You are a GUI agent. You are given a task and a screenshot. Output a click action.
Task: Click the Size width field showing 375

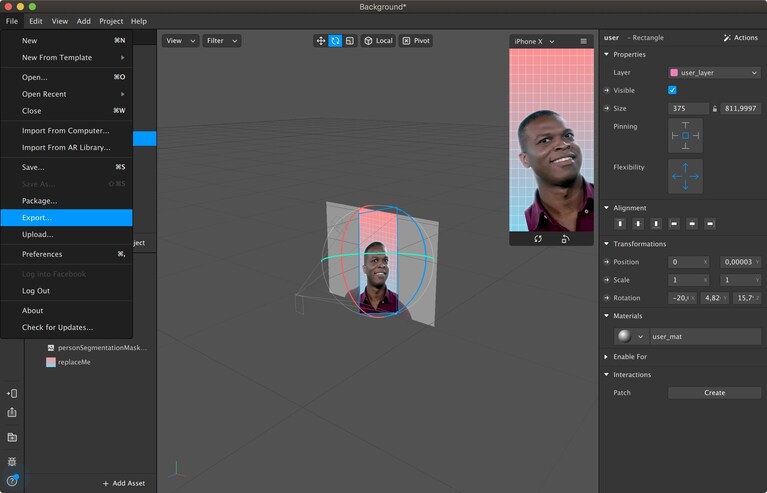click(688, 109)
